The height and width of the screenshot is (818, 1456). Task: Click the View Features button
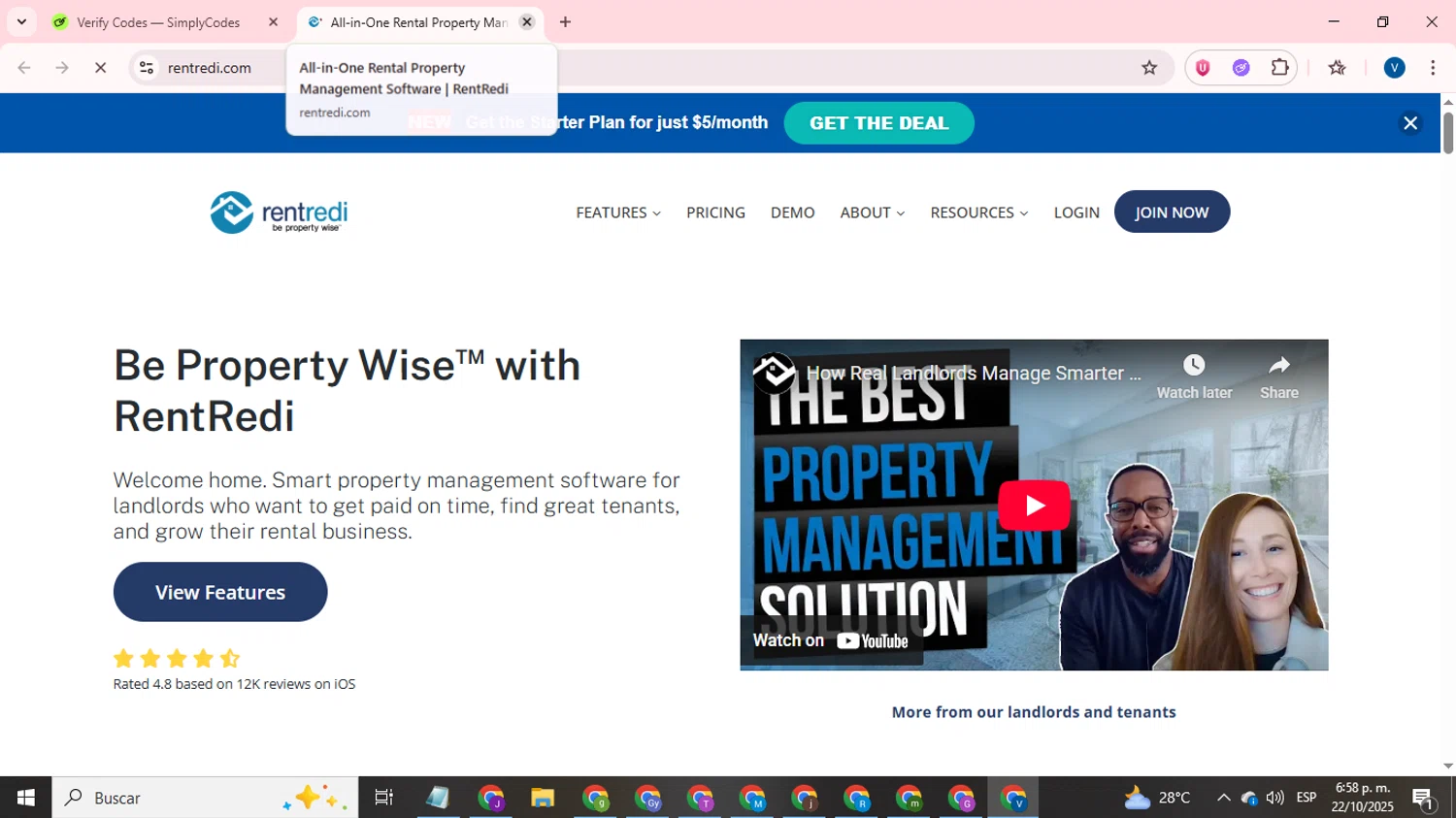[220, 592]
